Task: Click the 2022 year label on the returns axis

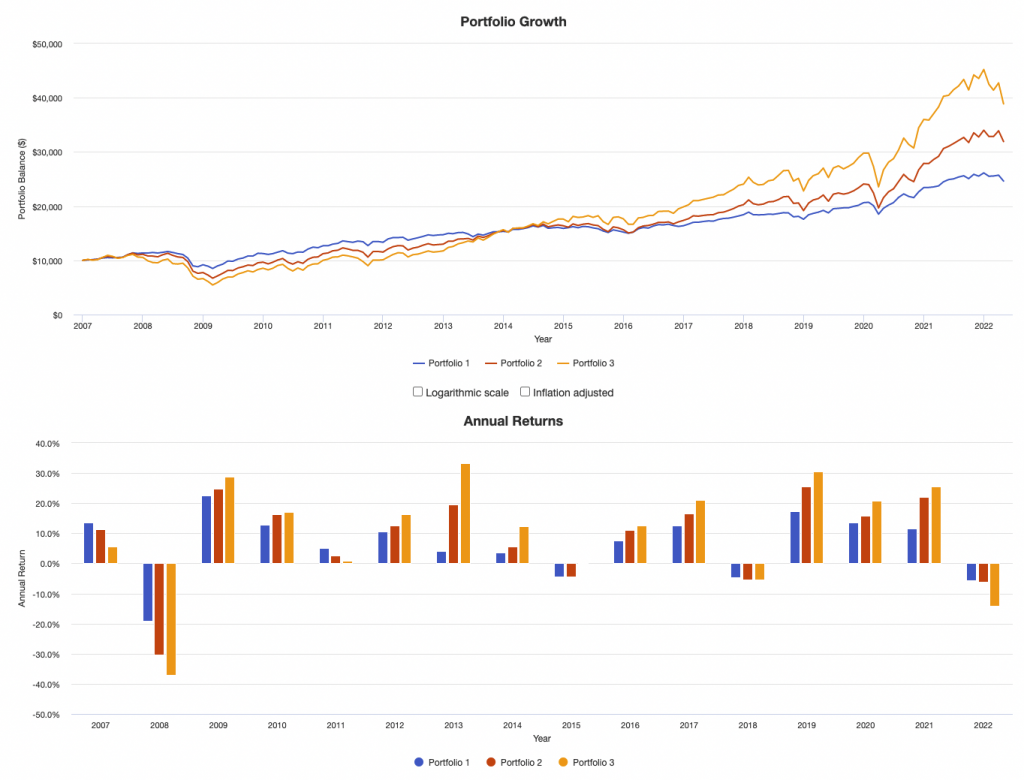Action: click(x=982, y=724)
